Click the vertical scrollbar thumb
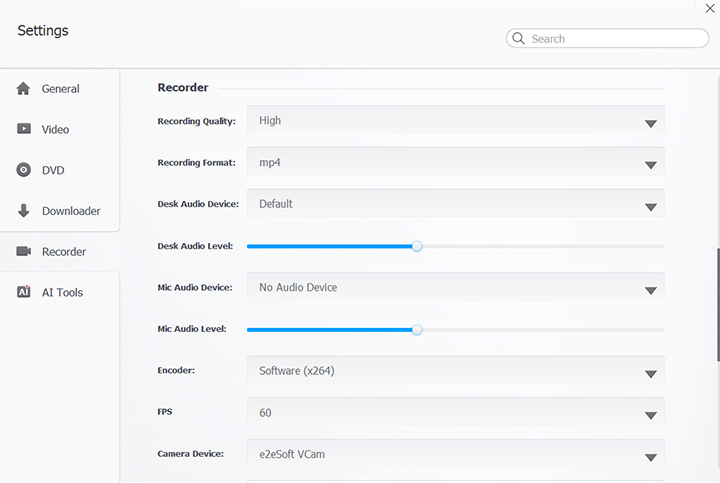This screenshot has width=720, height=483. coord(718,304)
